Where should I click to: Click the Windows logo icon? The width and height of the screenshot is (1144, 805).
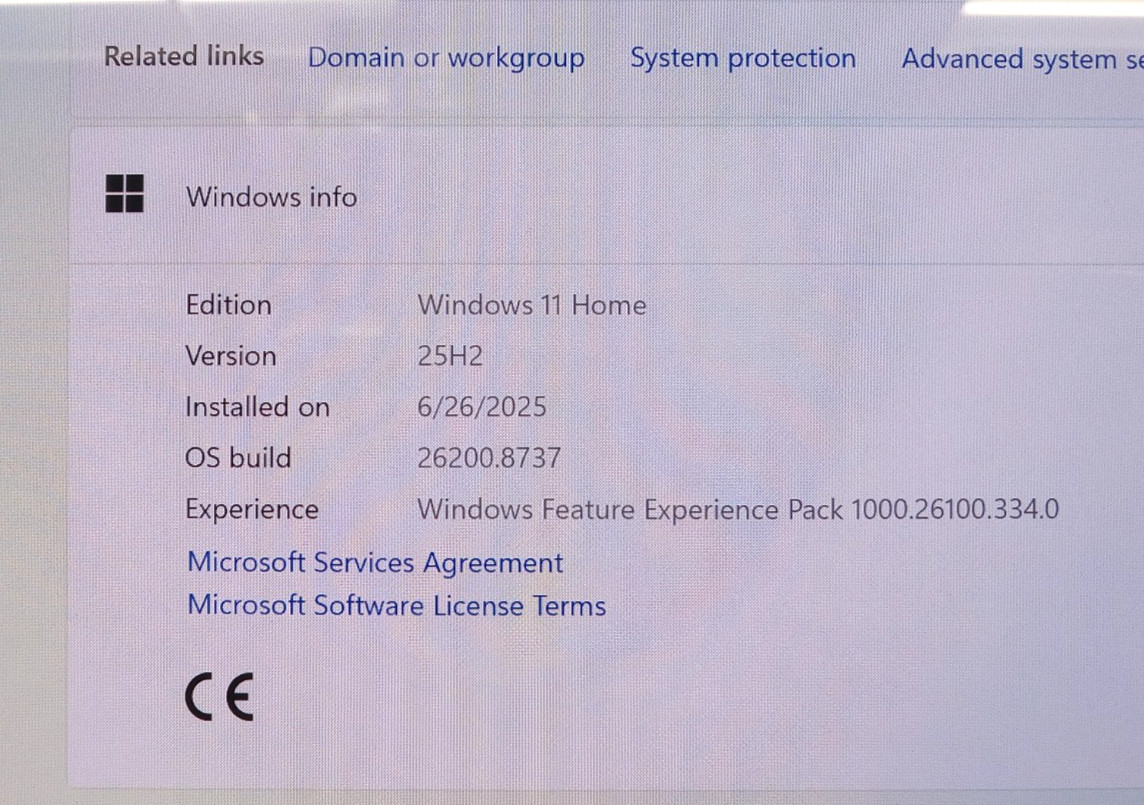click(125, 193)
